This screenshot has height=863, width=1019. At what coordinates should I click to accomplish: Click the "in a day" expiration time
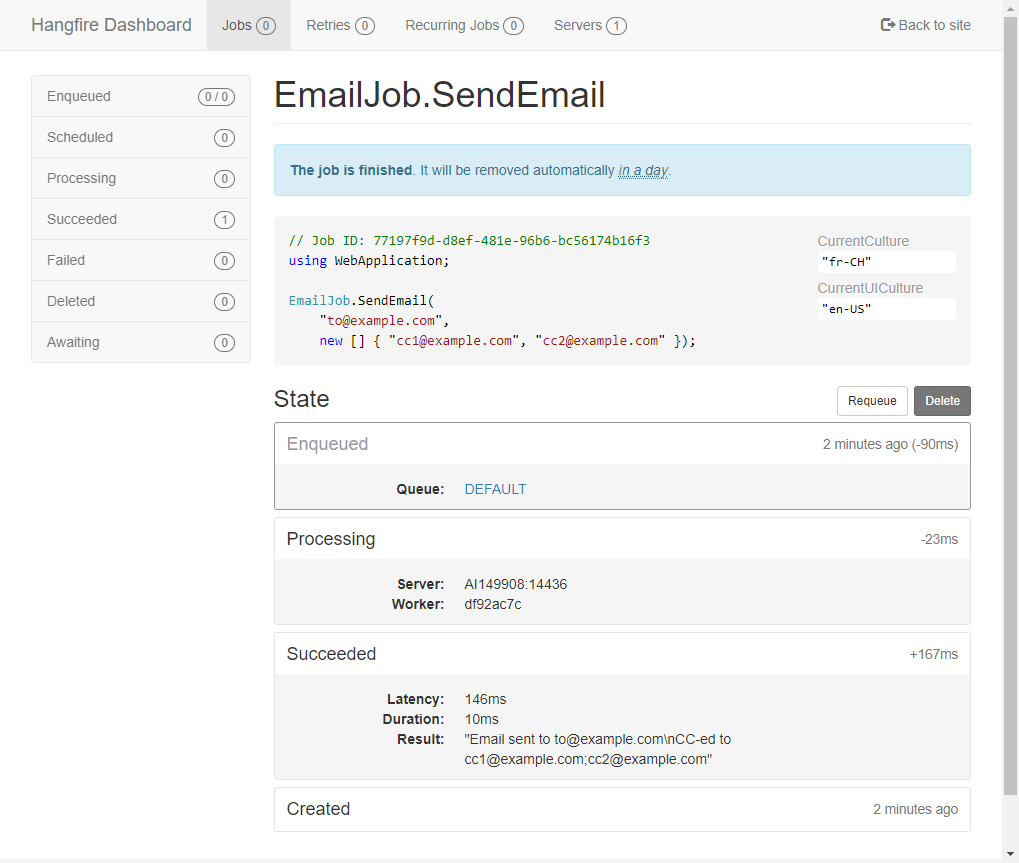tap(643, 171)
